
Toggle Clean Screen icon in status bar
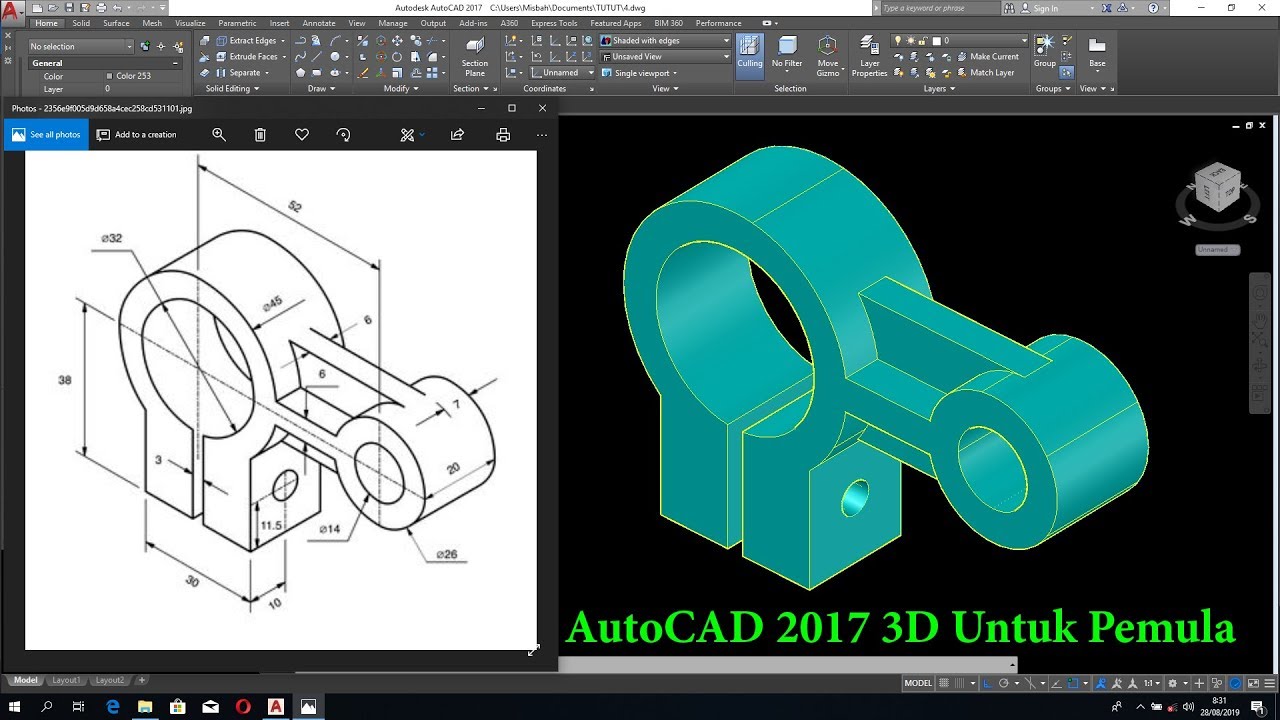[1254, 683]
